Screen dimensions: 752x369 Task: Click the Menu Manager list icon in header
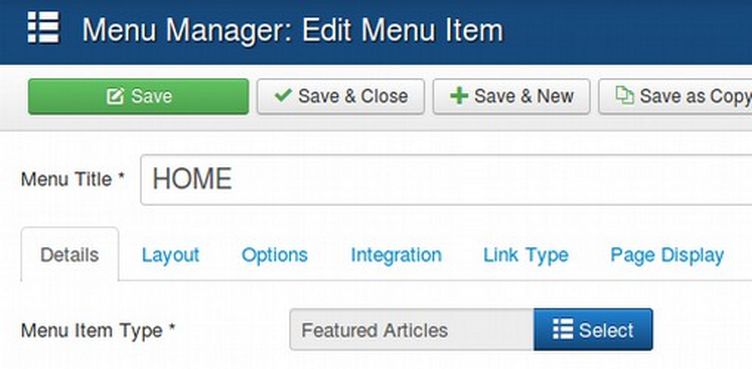point(43,27)
